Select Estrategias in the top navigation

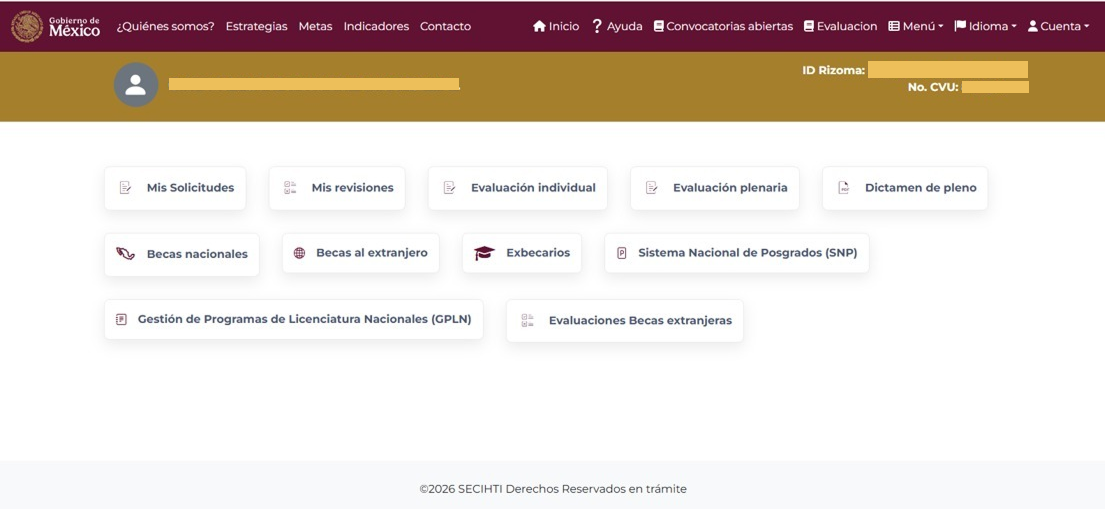[x=256, y=27]
